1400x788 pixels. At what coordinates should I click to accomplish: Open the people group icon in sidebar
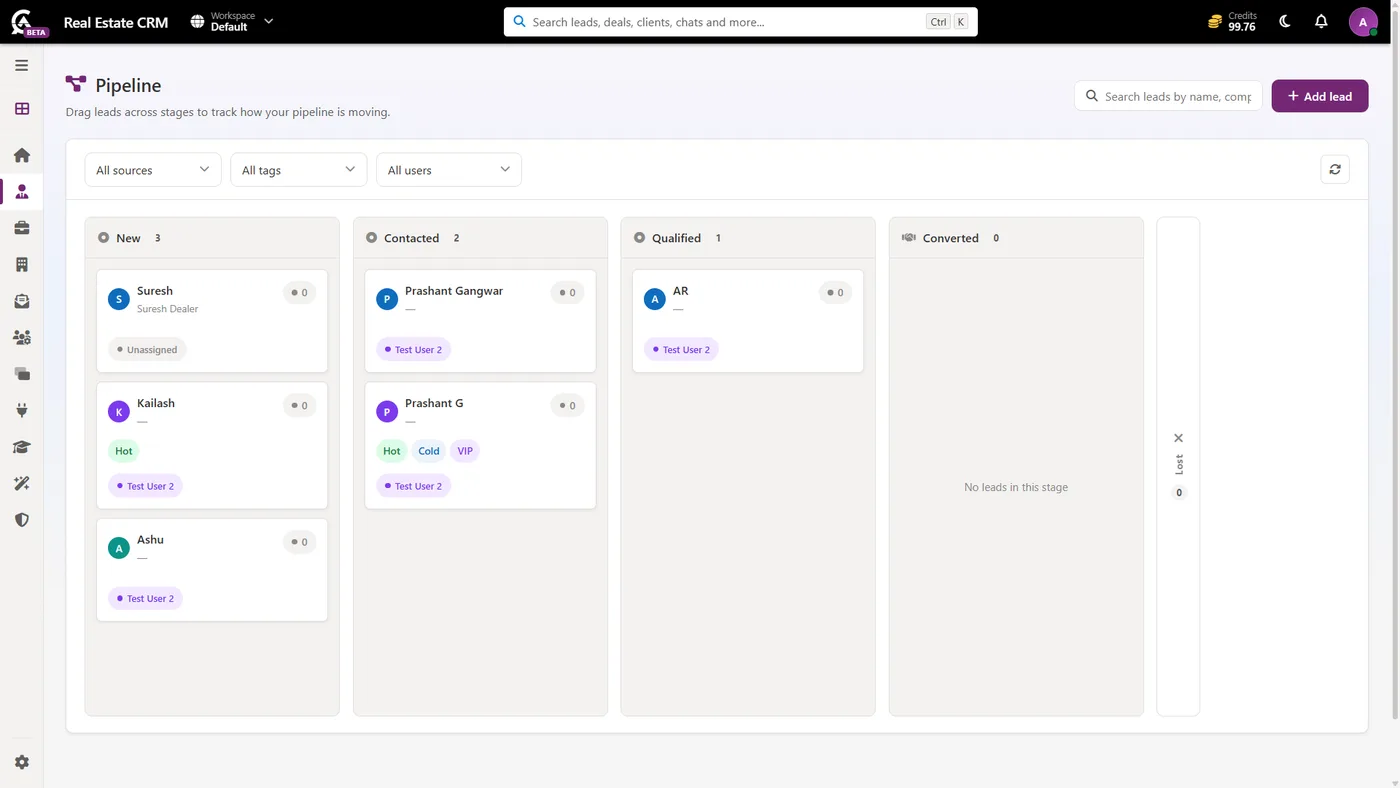pos(22,337)
